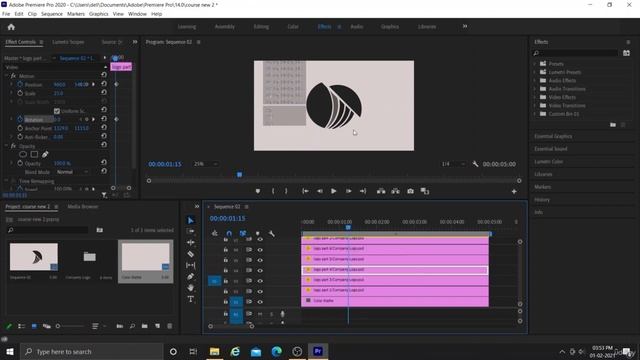Step forward one frame
Screen dimensions: 640x360
[x=348, y=191]
